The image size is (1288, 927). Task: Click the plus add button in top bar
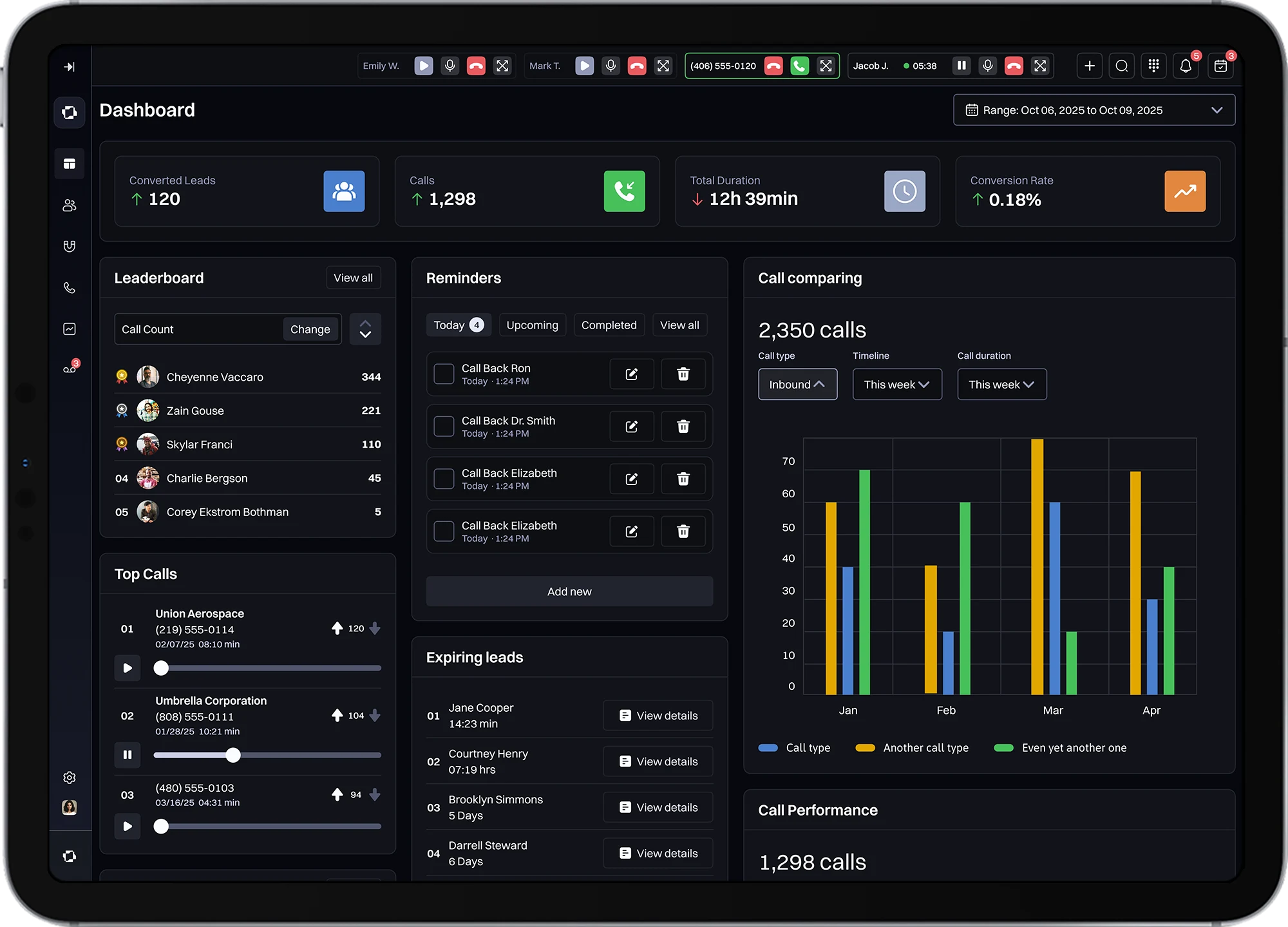(1090, 66)
